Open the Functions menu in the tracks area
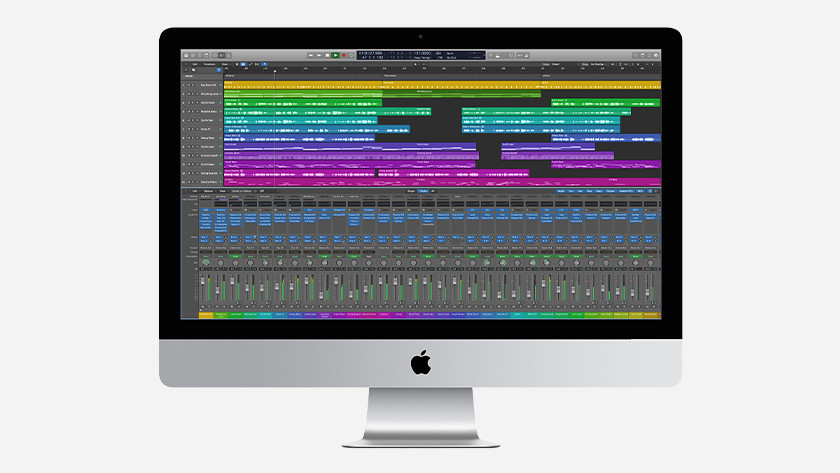The height and width of the screenshot is (473, 840). (x=211, y=63)
